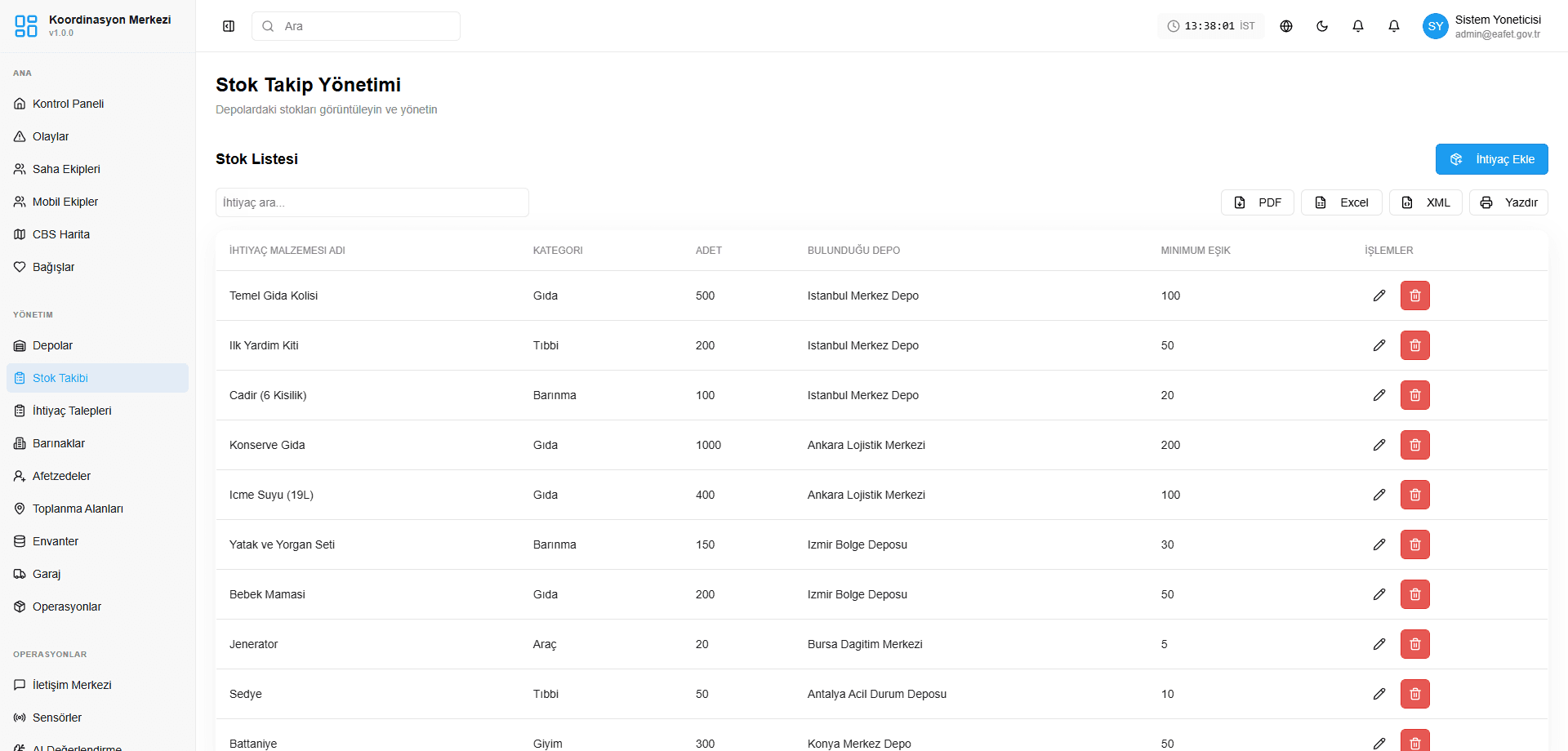Focus the İhtiyaç ara search field
1568x751 pixels.
[372, 202]
